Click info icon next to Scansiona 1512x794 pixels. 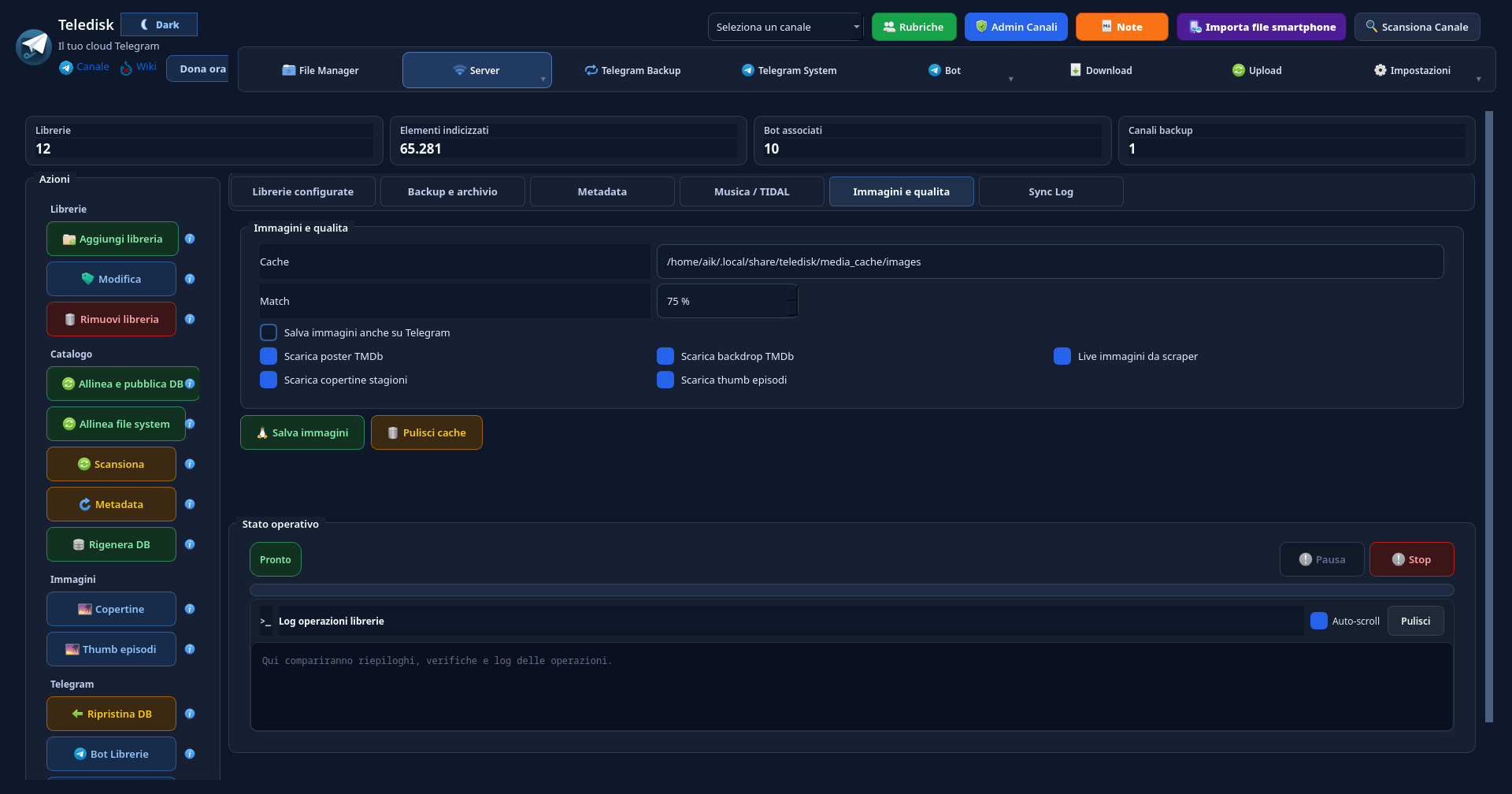(190, 464)
